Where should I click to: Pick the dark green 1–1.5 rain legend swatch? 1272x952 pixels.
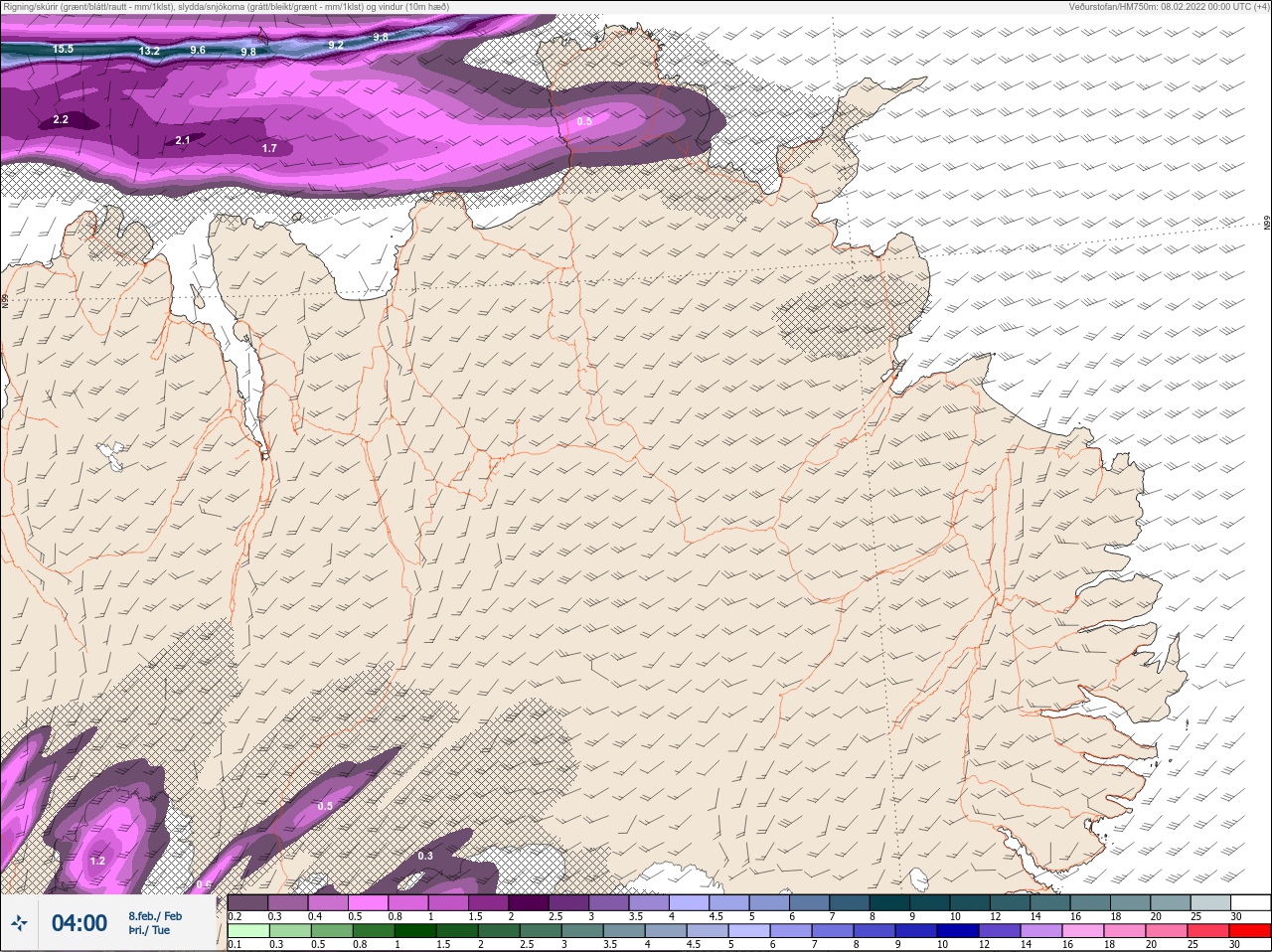415,931
